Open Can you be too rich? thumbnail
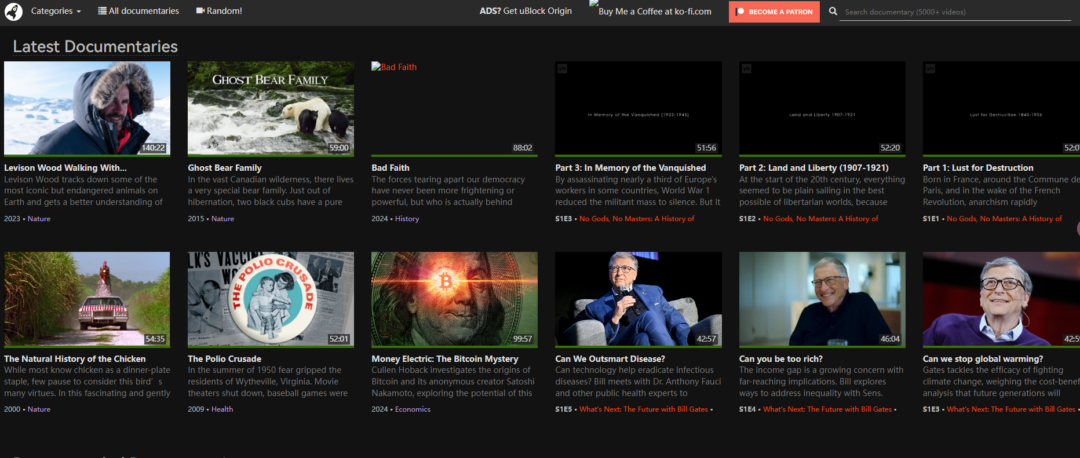The height and width of the screenshot is (458, 1080). (x=822, y=298)
